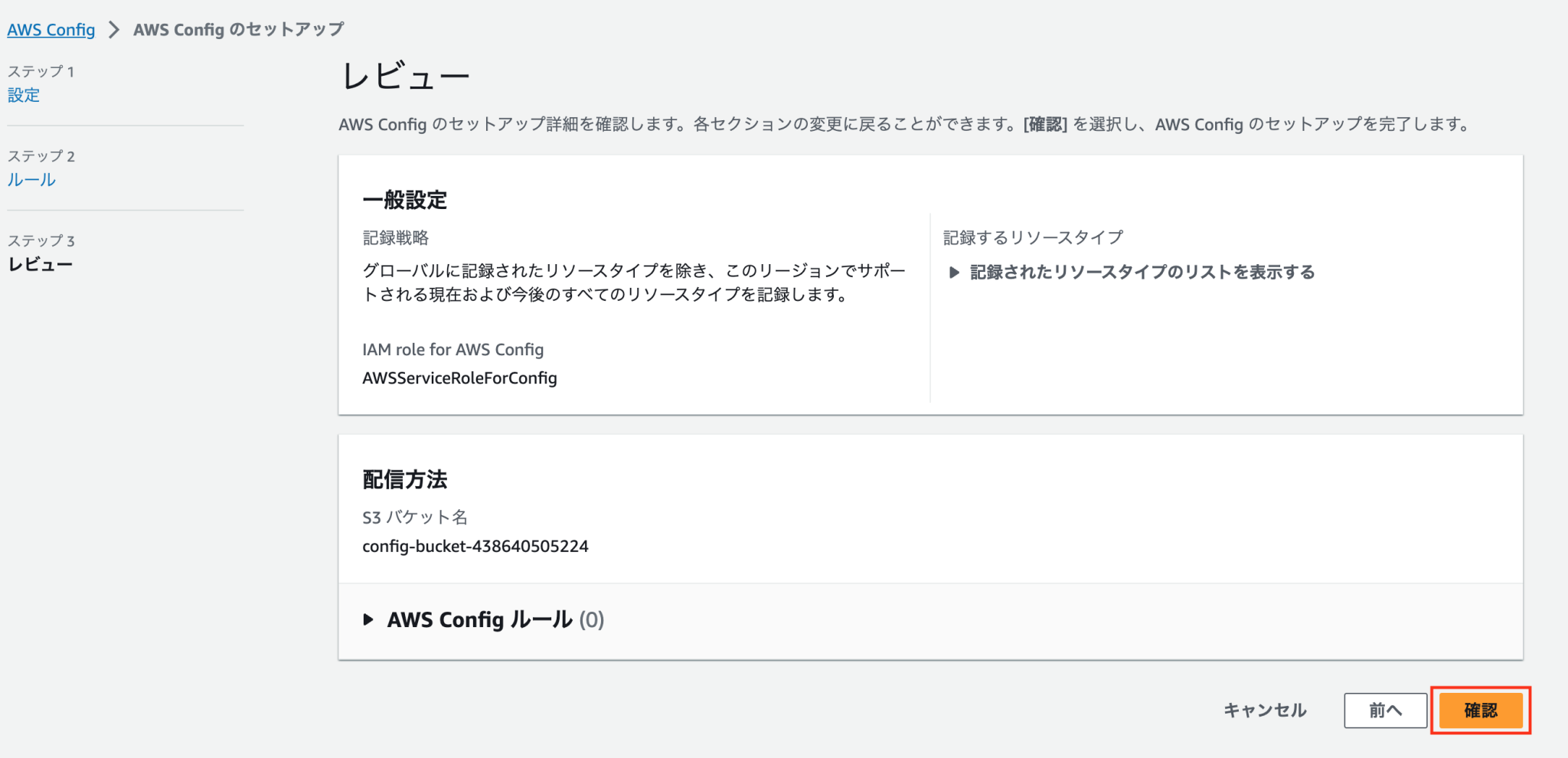Screen dimensions: 1568x758
Task: Click the 配信方法 section heading
Action: (405, 480)
